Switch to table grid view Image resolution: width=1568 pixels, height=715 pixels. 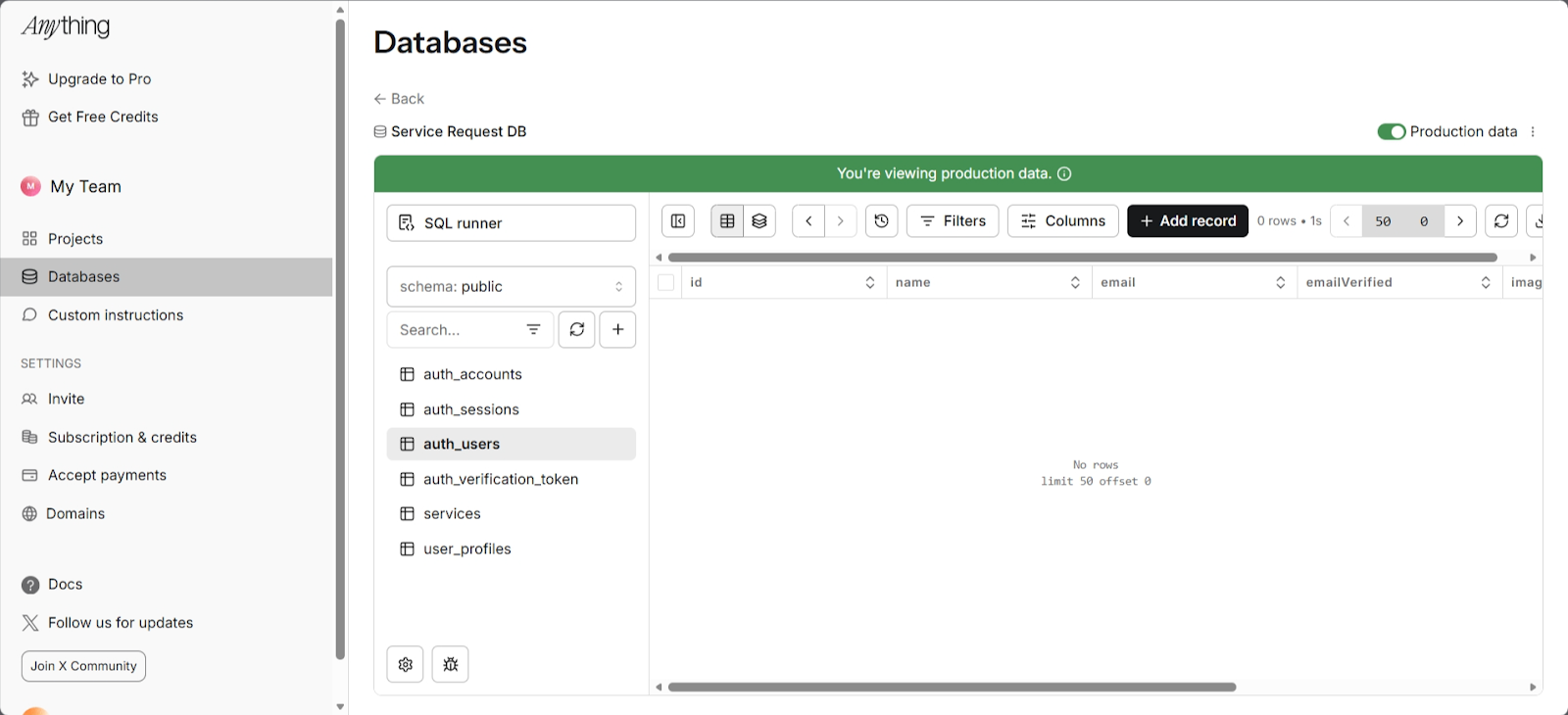pos(727,221)
